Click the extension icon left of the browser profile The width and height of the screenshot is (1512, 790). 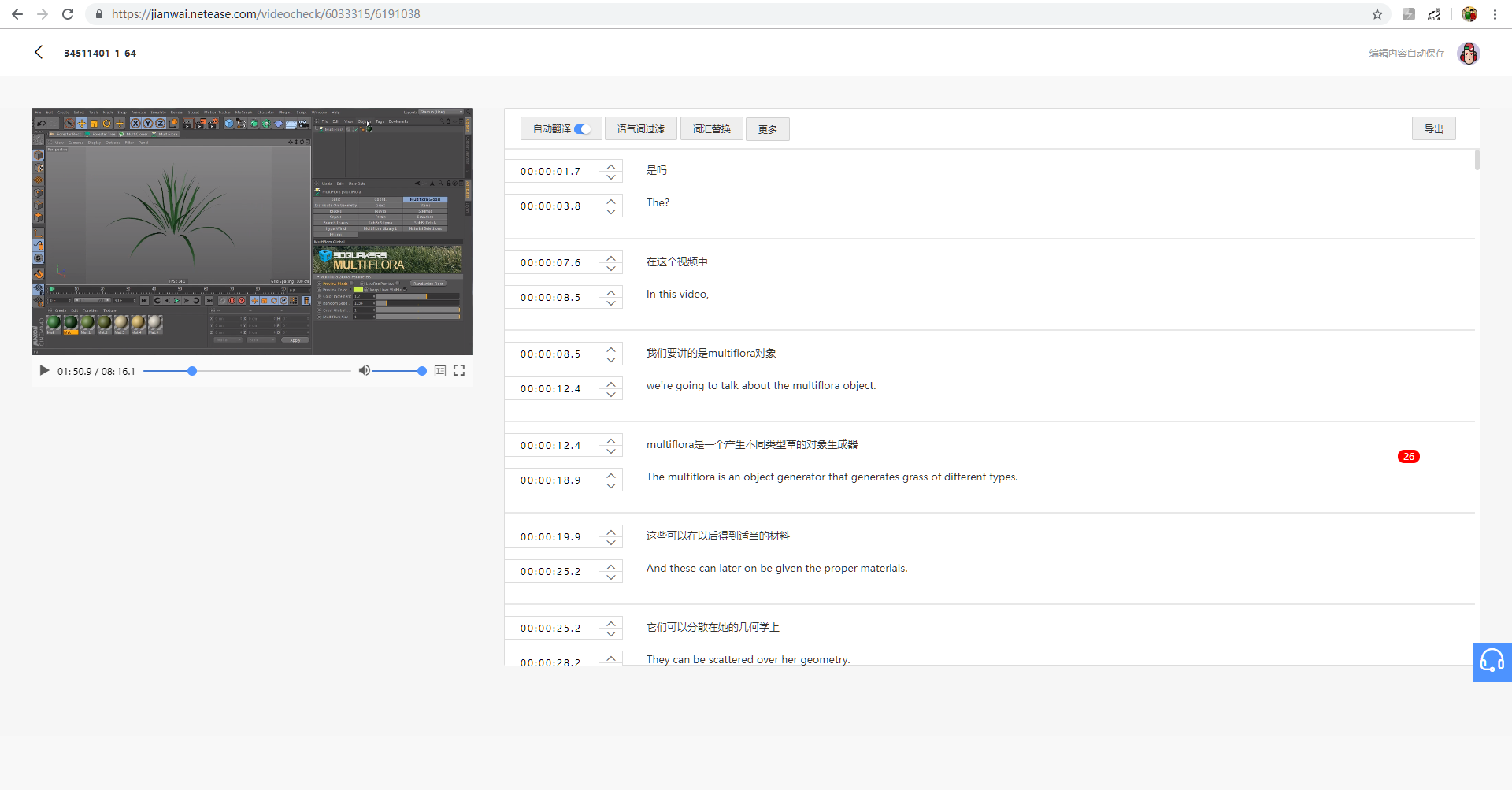[1434, 14]
